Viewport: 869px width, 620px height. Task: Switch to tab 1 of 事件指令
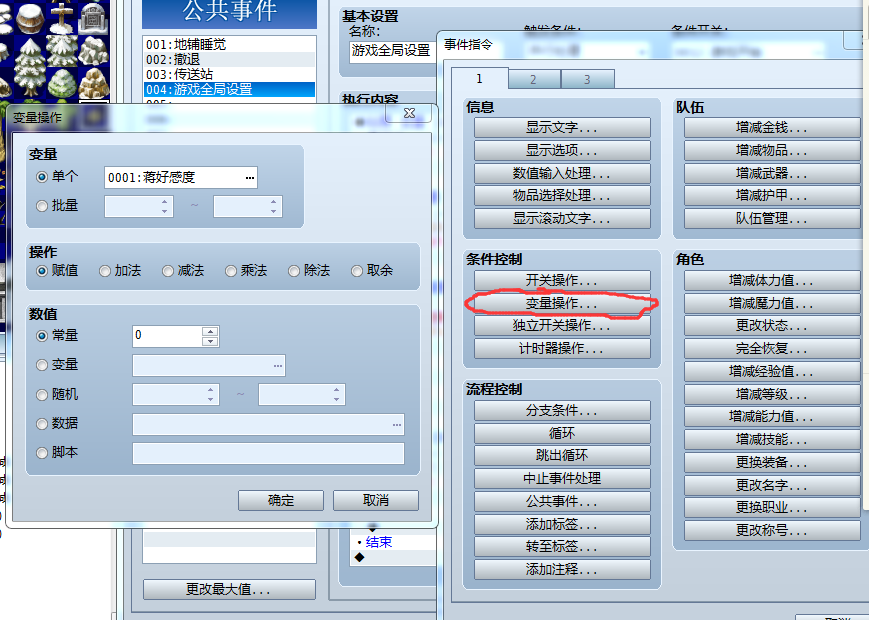tap(479, 79)
